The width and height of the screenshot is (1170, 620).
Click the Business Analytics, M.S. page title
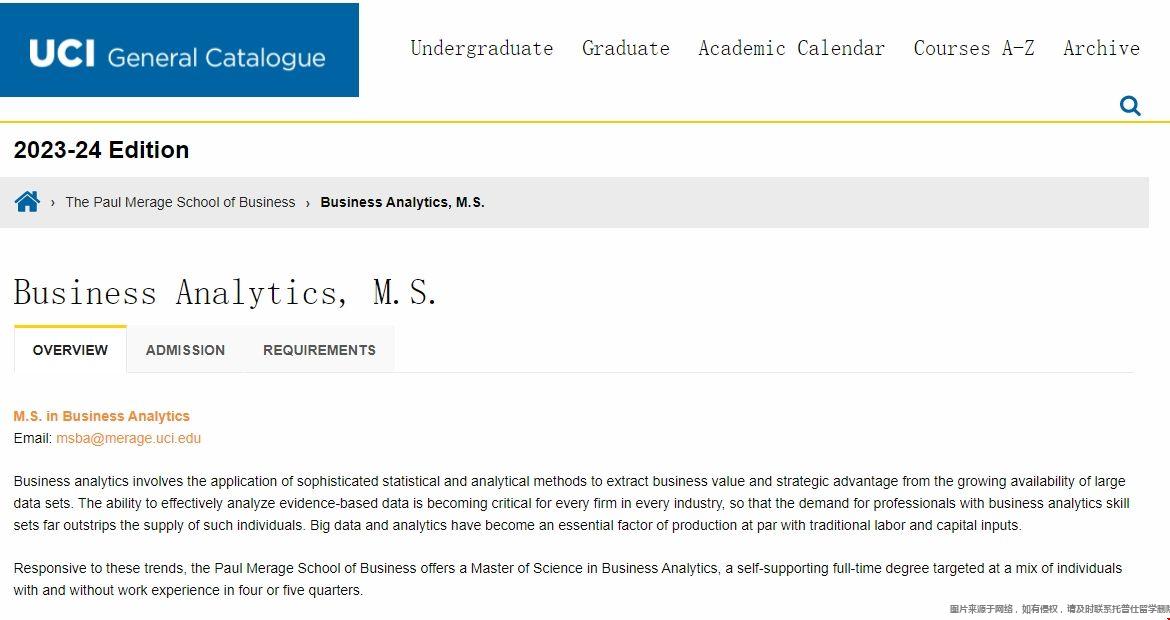[225, 292]
